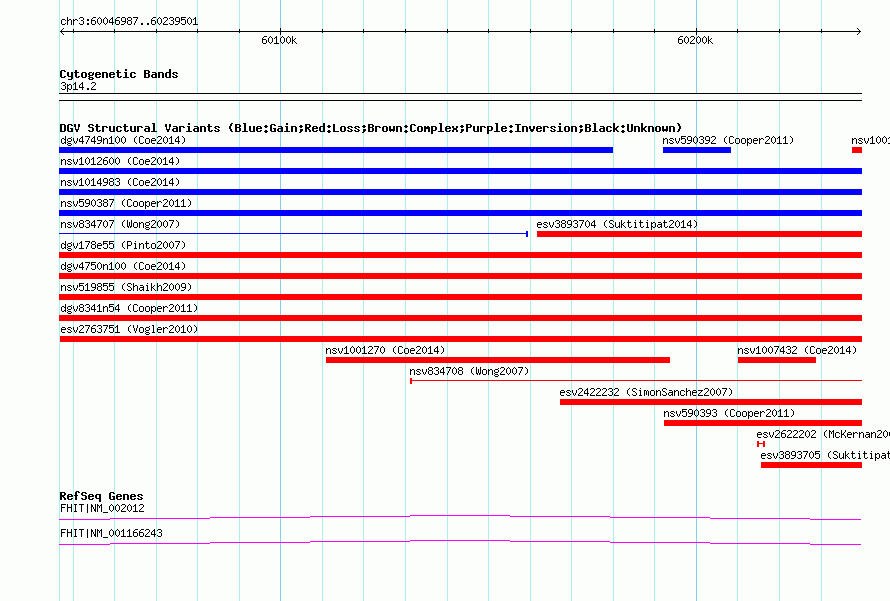The width and height of the screenshot is (890, 601).
Task: Click the small red bar under the cut-off nsv100 label
Action: tap(857, 150)
